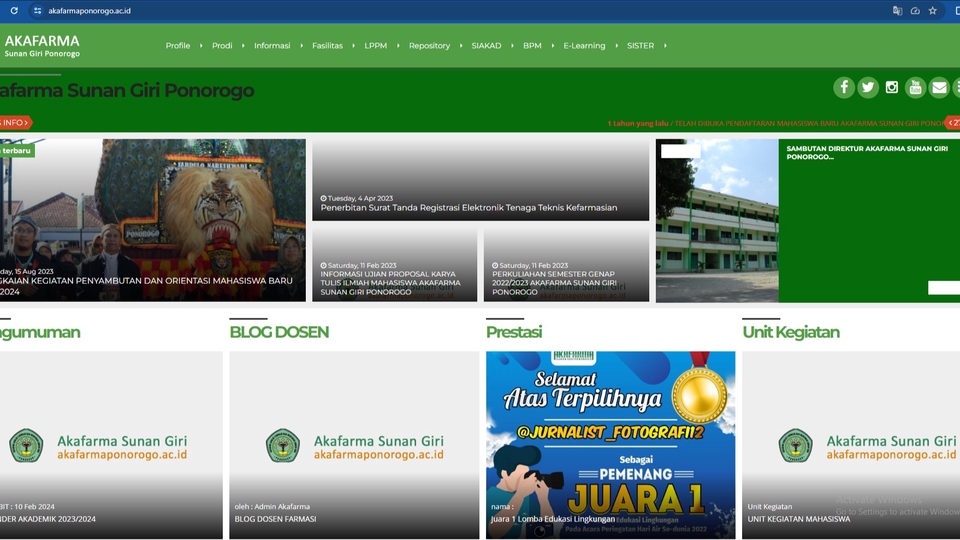The height and width of the screenshot is (540, 960).
Task: Open Juara 1 Lomba Edukasi Lingkungan card
Action: coord(610,445)
